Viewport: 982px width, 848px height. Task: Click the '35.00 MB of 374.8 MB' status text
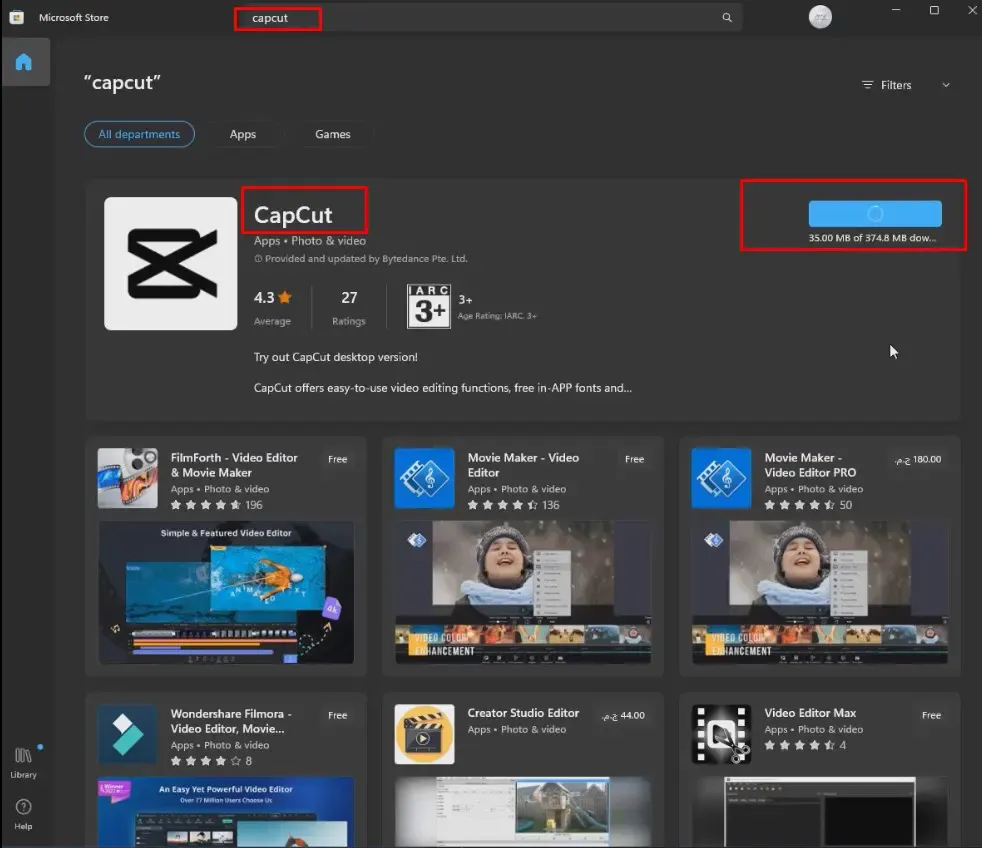click(872, 238)
